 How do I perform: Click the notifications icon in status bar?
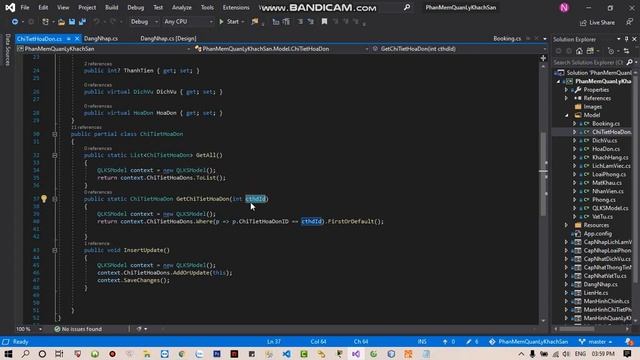point(629,342)
